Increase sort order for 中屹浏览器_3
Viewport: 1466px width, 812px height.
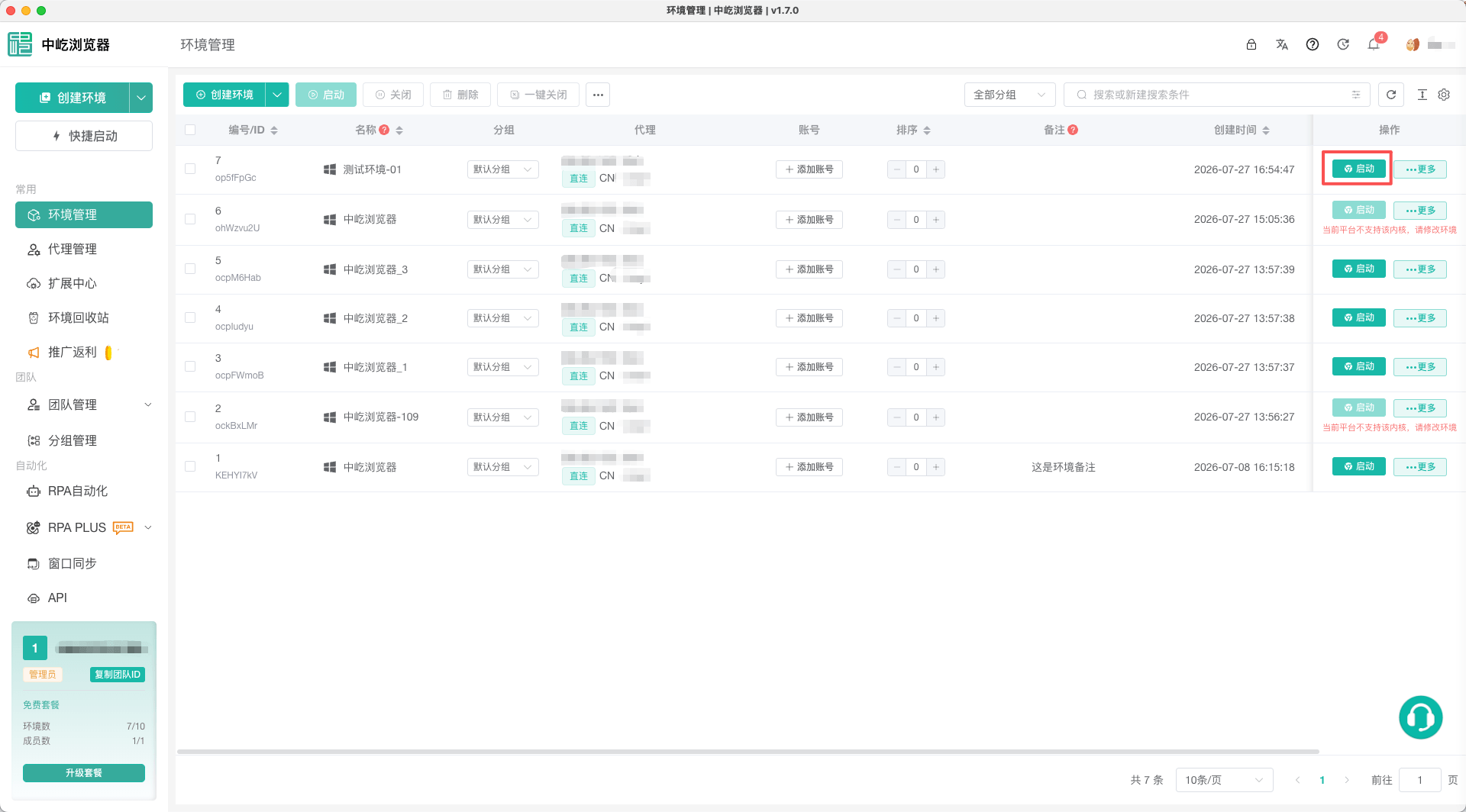936,269
